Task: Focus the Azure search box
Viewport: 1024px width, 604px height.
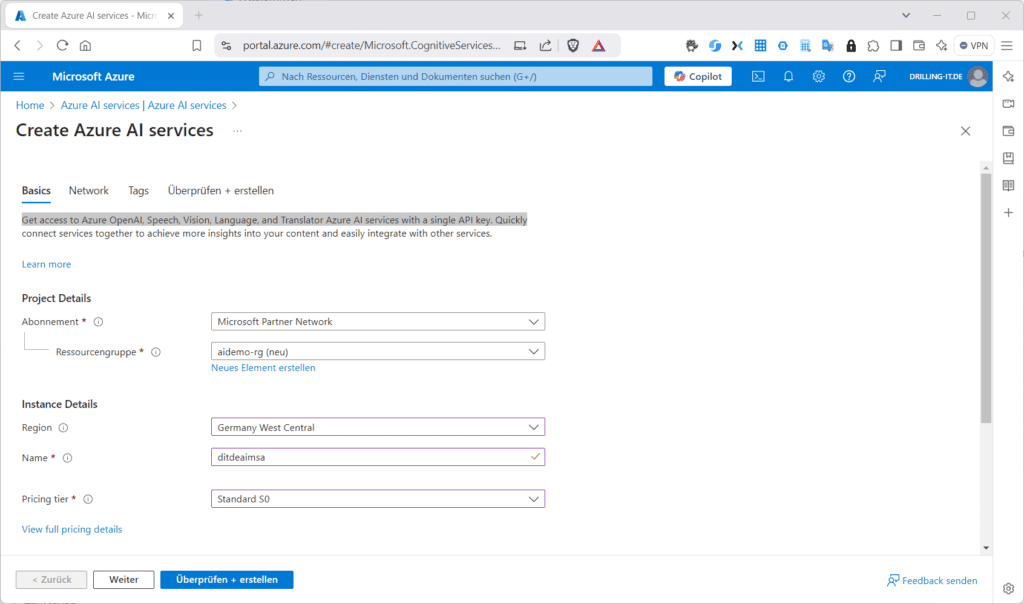Action: [455, 76]
